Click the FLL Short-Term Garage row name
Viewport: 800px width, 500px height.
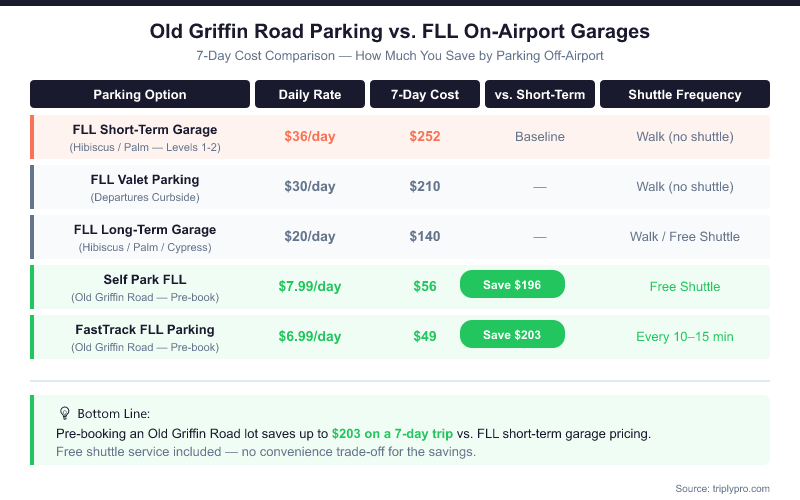145,130
